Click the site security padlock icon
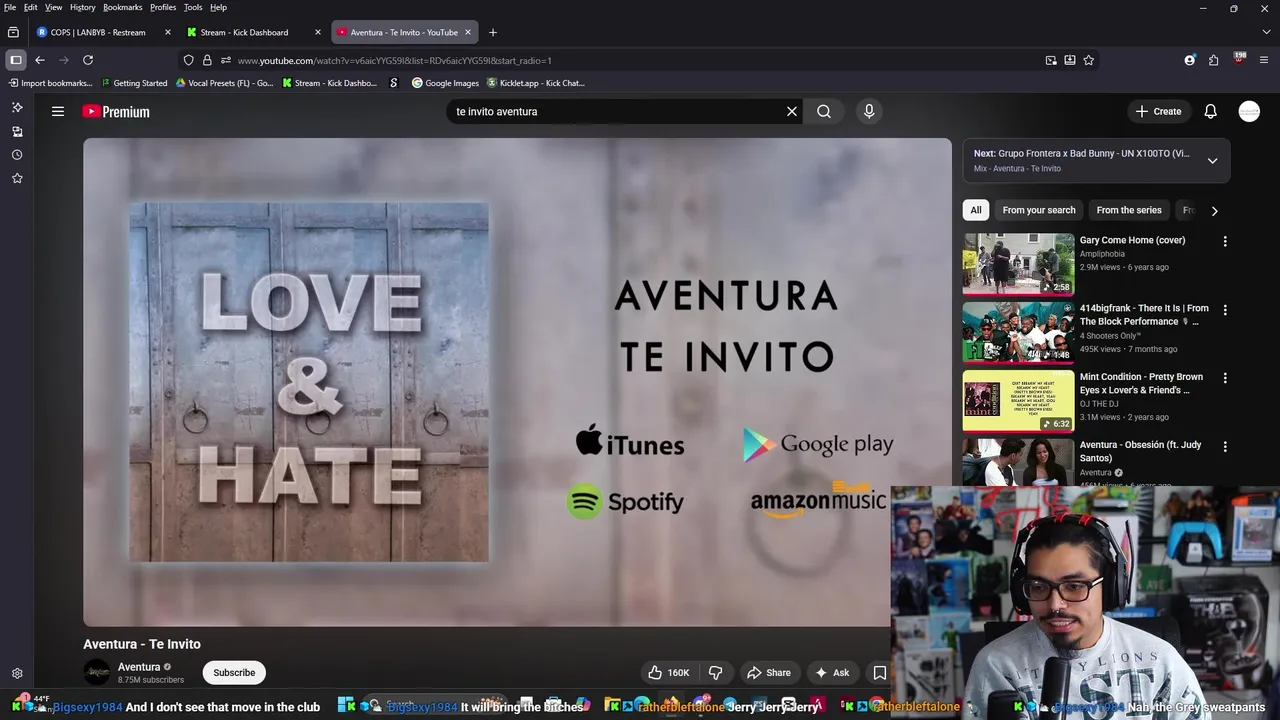Screen dimensions: 1280x720 coord(207,60)
